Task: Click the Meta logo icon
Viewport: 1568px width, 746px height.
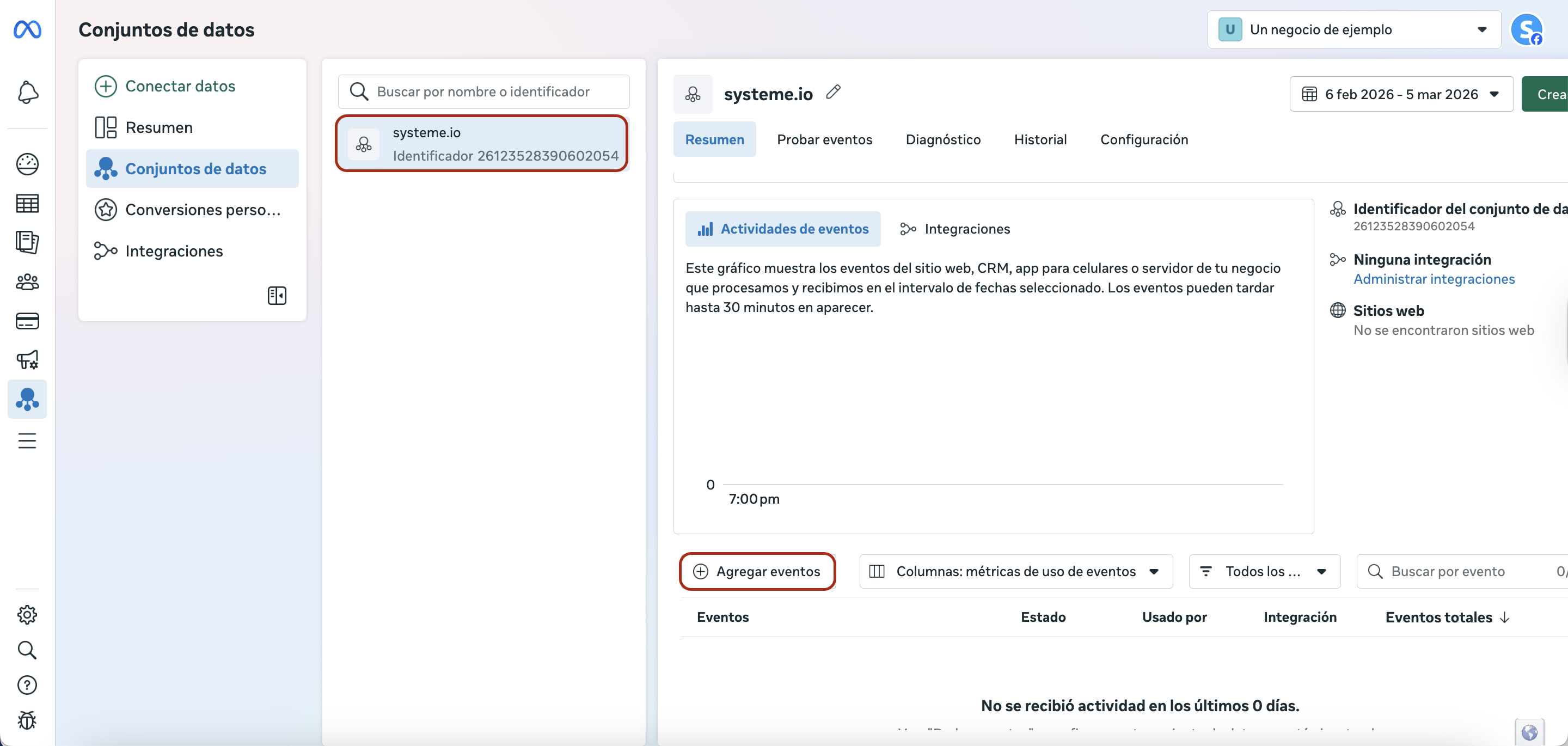Action: (x=27, y=29)
